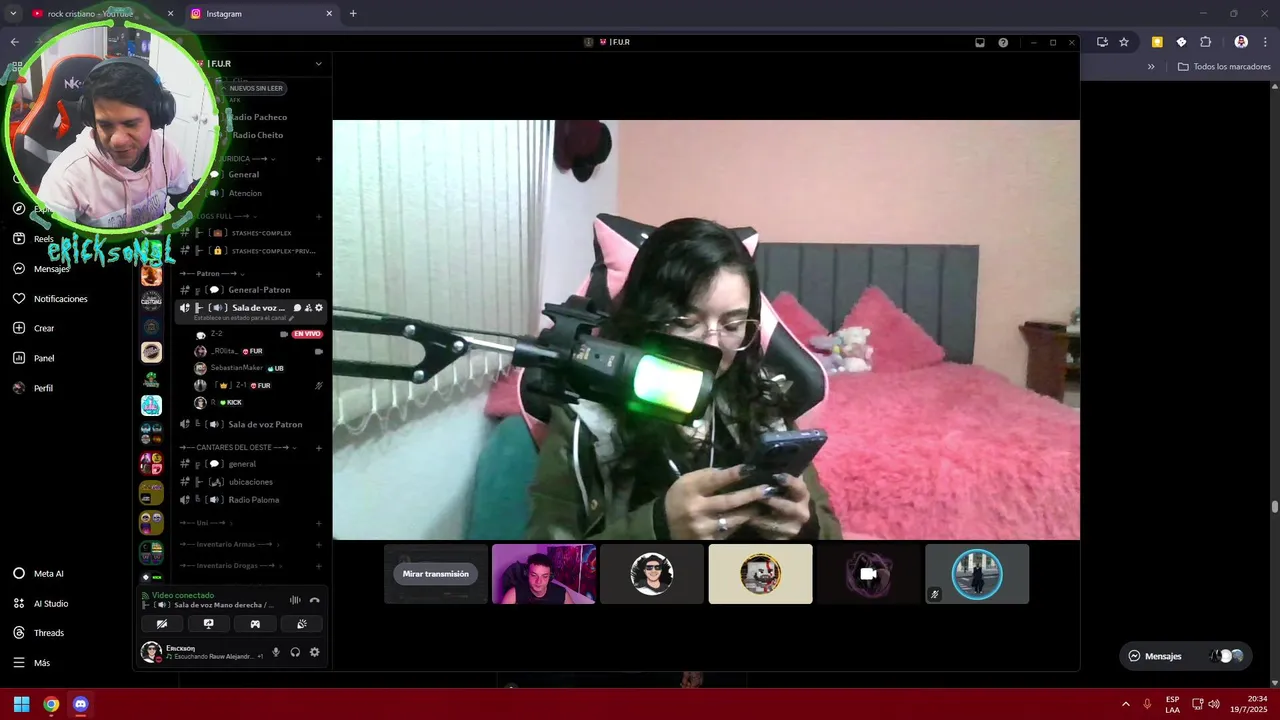This screenshot has height=720, width=1280.
Task: Click the Mirar transmisión button
Action: click(435, 574)
